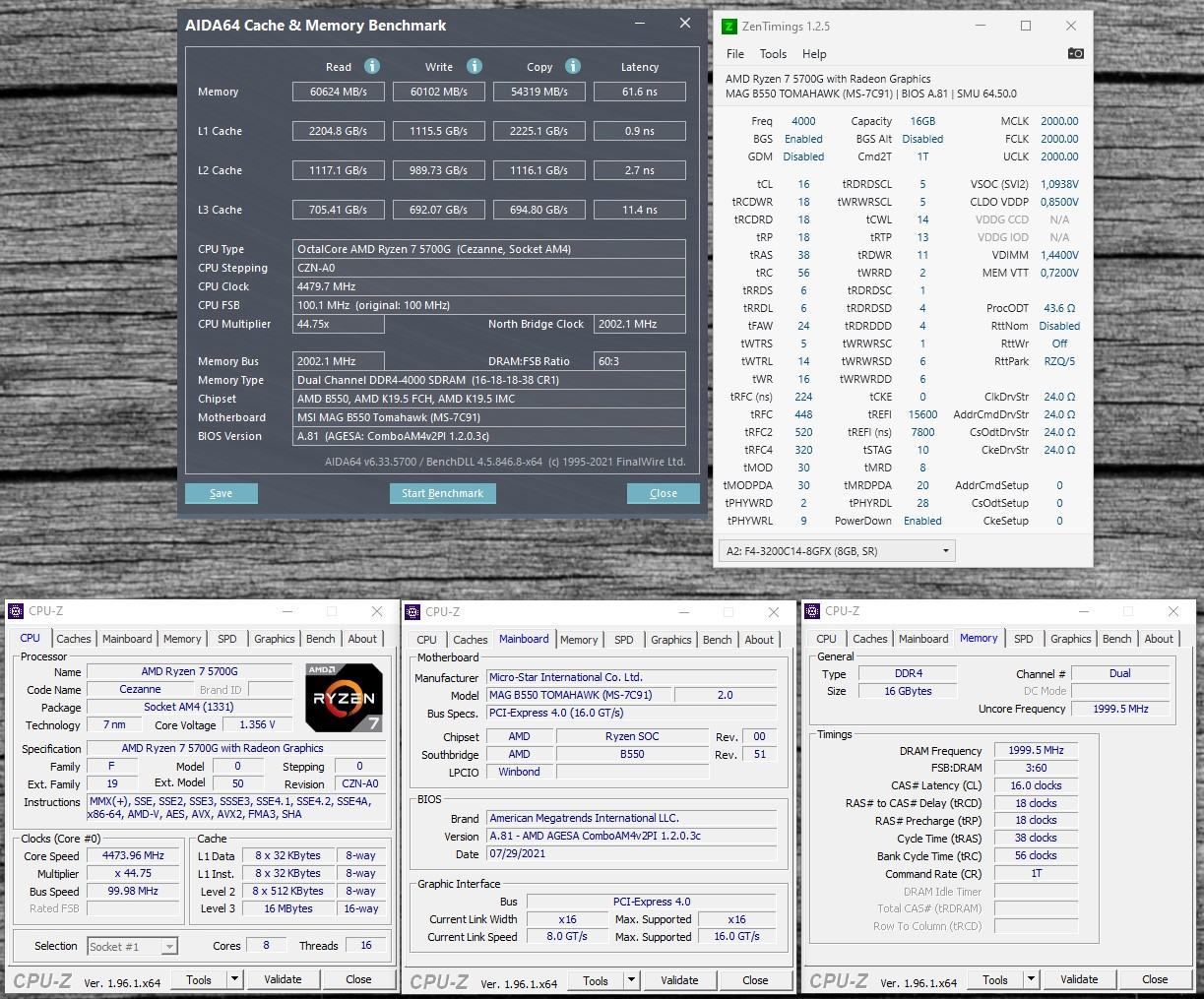Image resolution: width=1204 pixels, height=999 pixels.
Task: Click the info icon next to Read column
Action: point(372,66)
